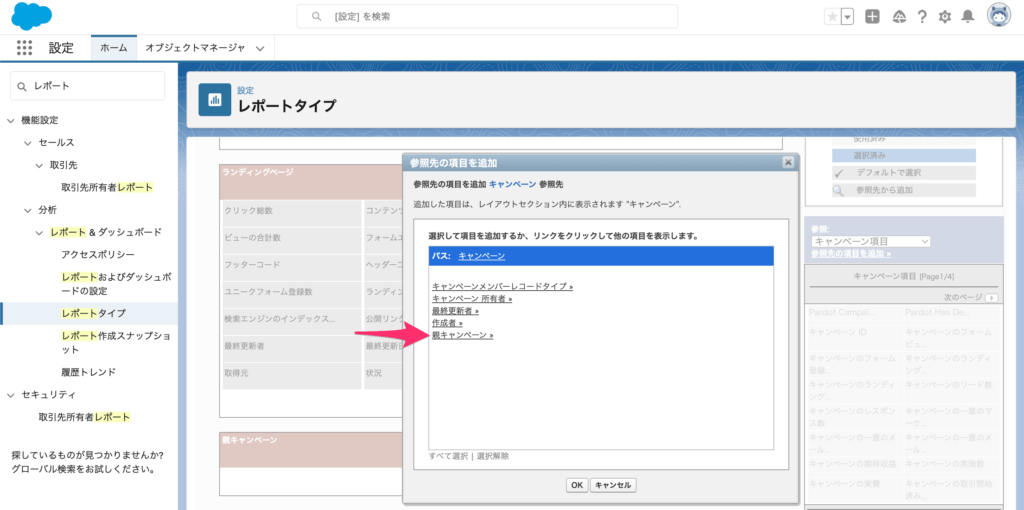Select レポートタイプ in sidebar
Viewport: 1024px width, 510px height.
(x=94, y=313)
